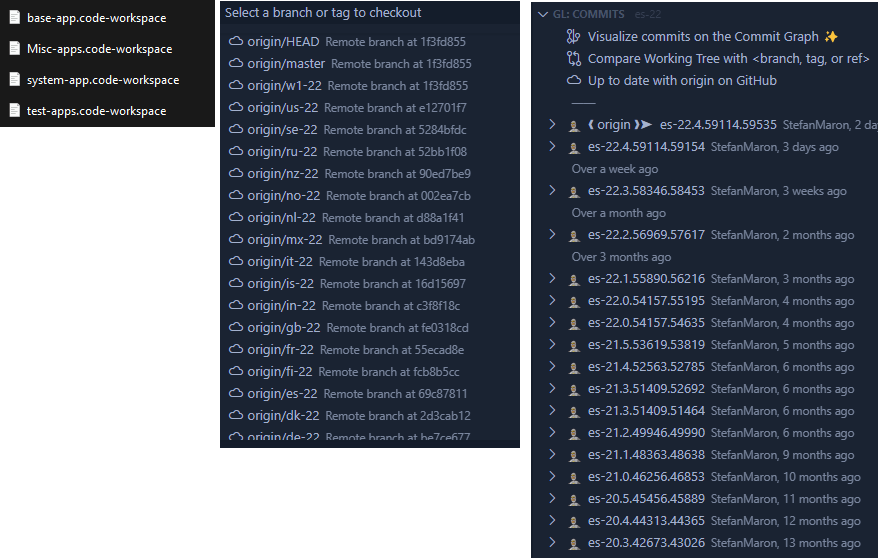The width and height of the screenshot is (889, 558).
Task: Expand the es-21.5.53619.53819 commit chevron
Action: coord(552,345)
